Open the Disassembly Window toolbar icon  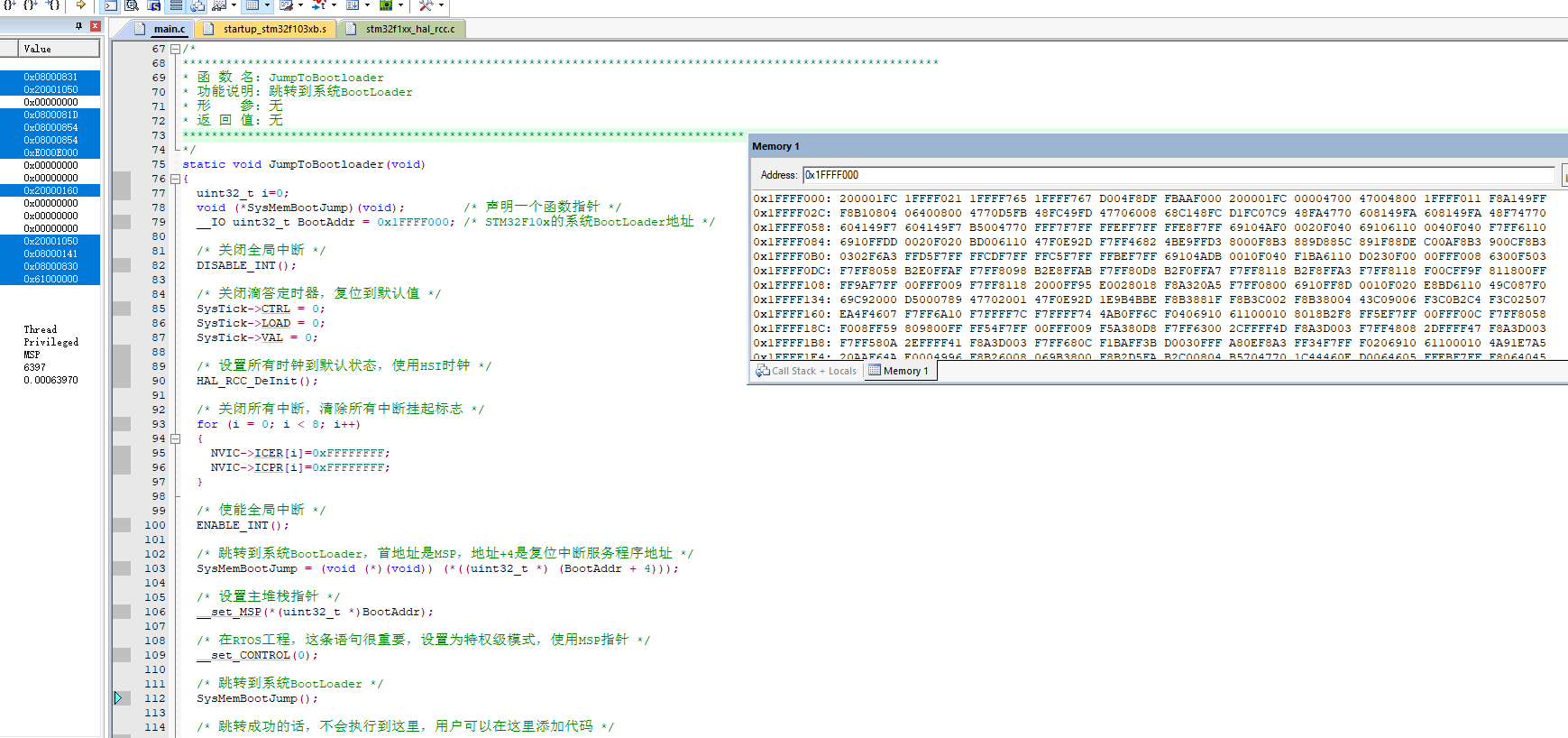132,5
